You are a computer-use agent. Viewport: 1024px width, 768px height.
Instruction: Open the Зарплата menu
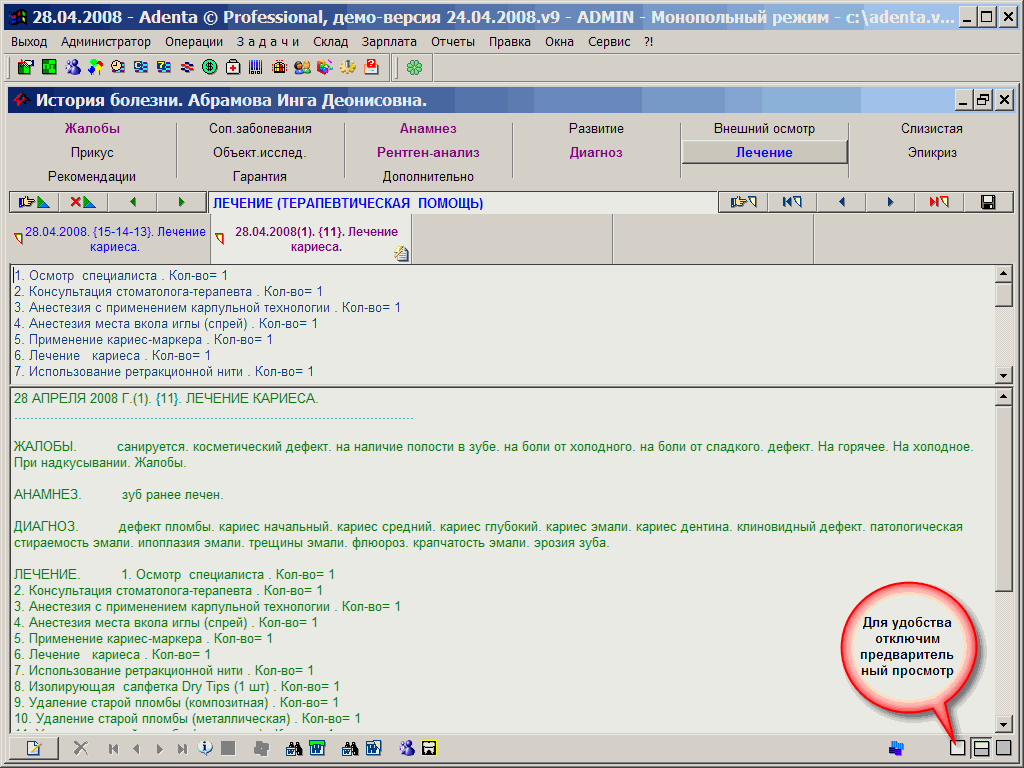tap(390, 41)
